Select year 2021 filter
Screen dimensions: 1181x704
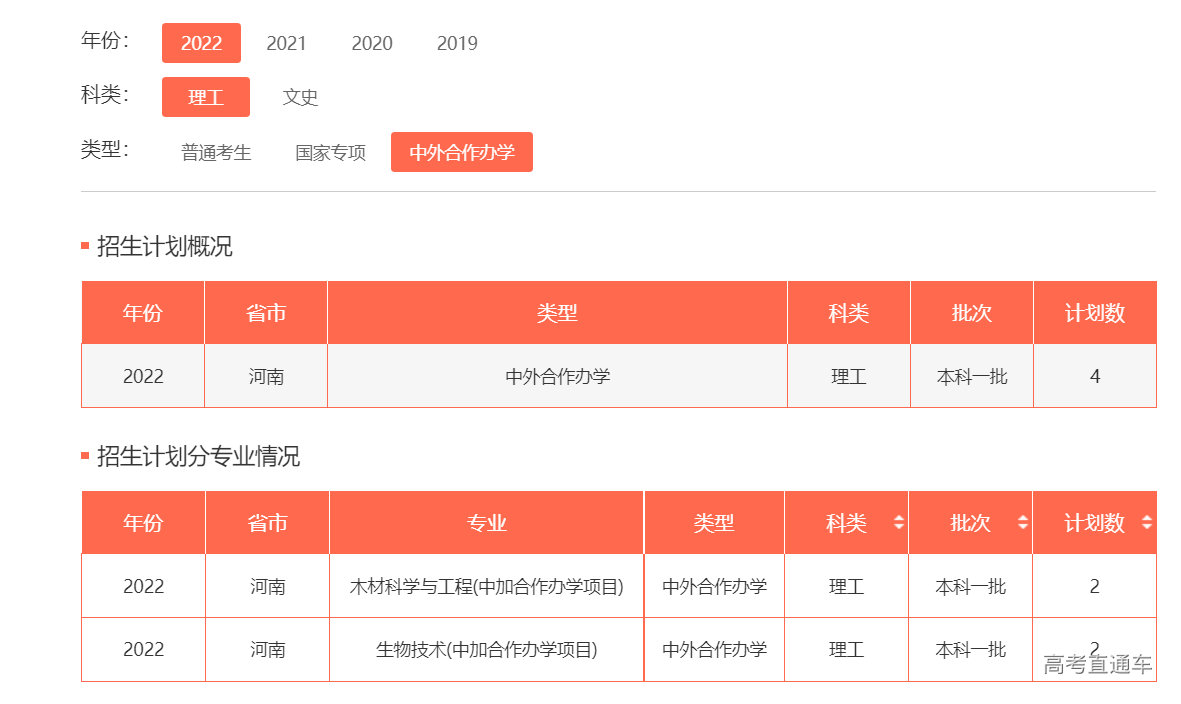(x=286, y=43)
